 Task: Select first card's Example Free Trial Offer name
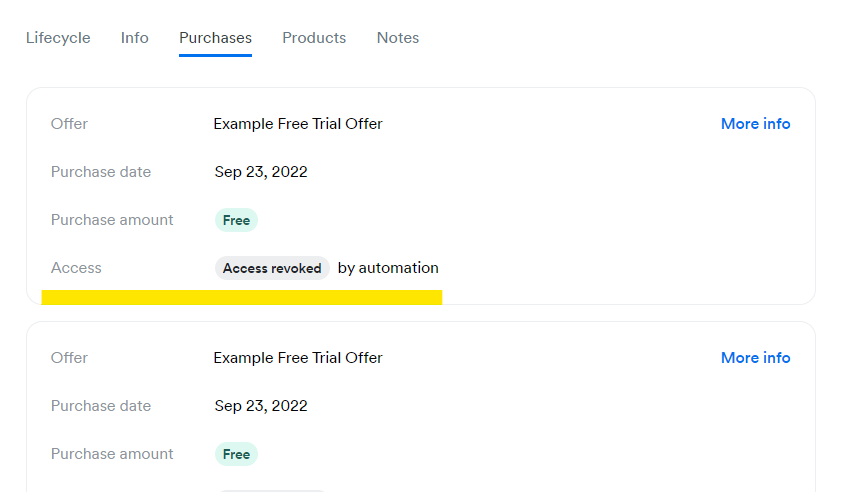[298, 124]
